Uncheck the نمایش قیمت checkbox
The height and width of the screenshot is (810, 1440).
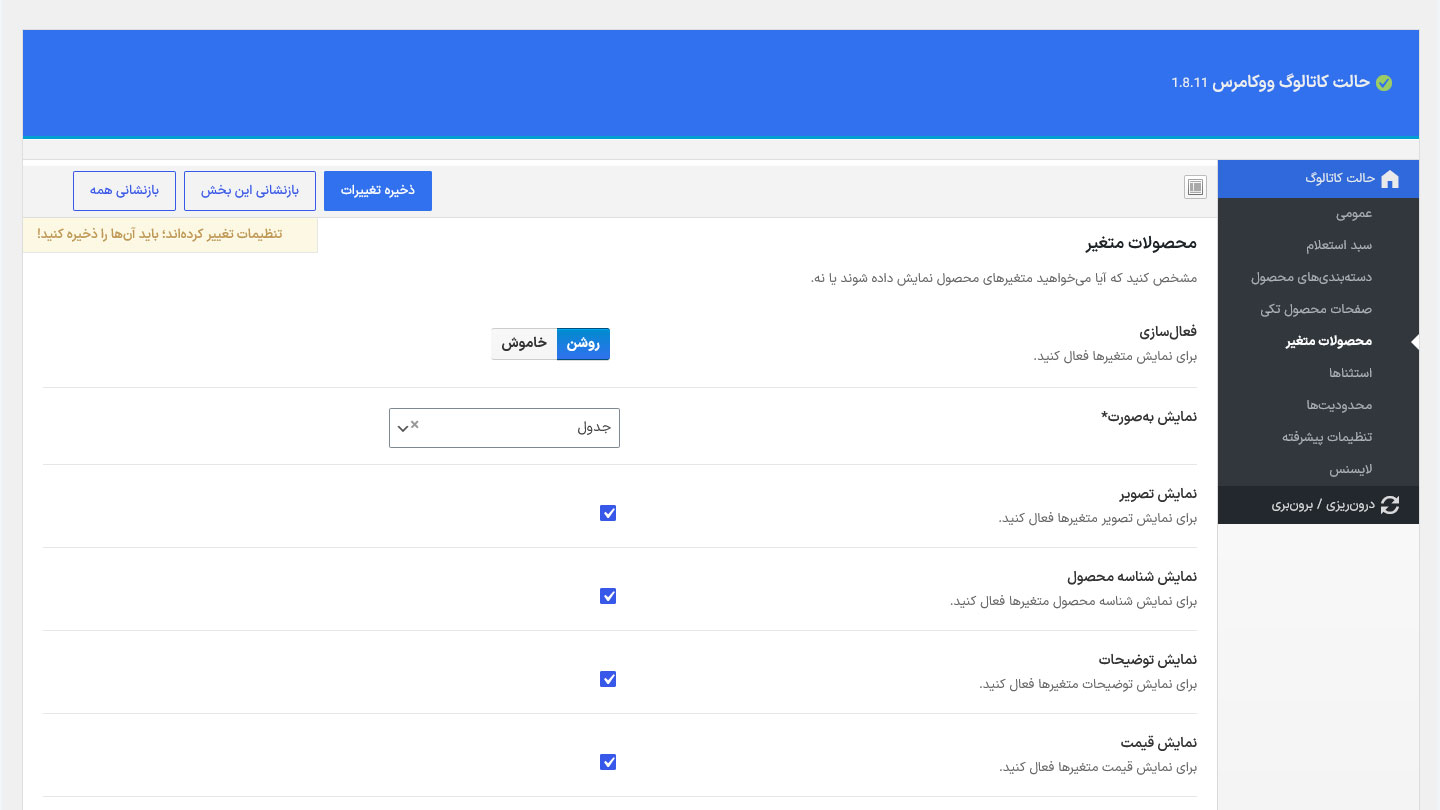click(x=608, y=762)
